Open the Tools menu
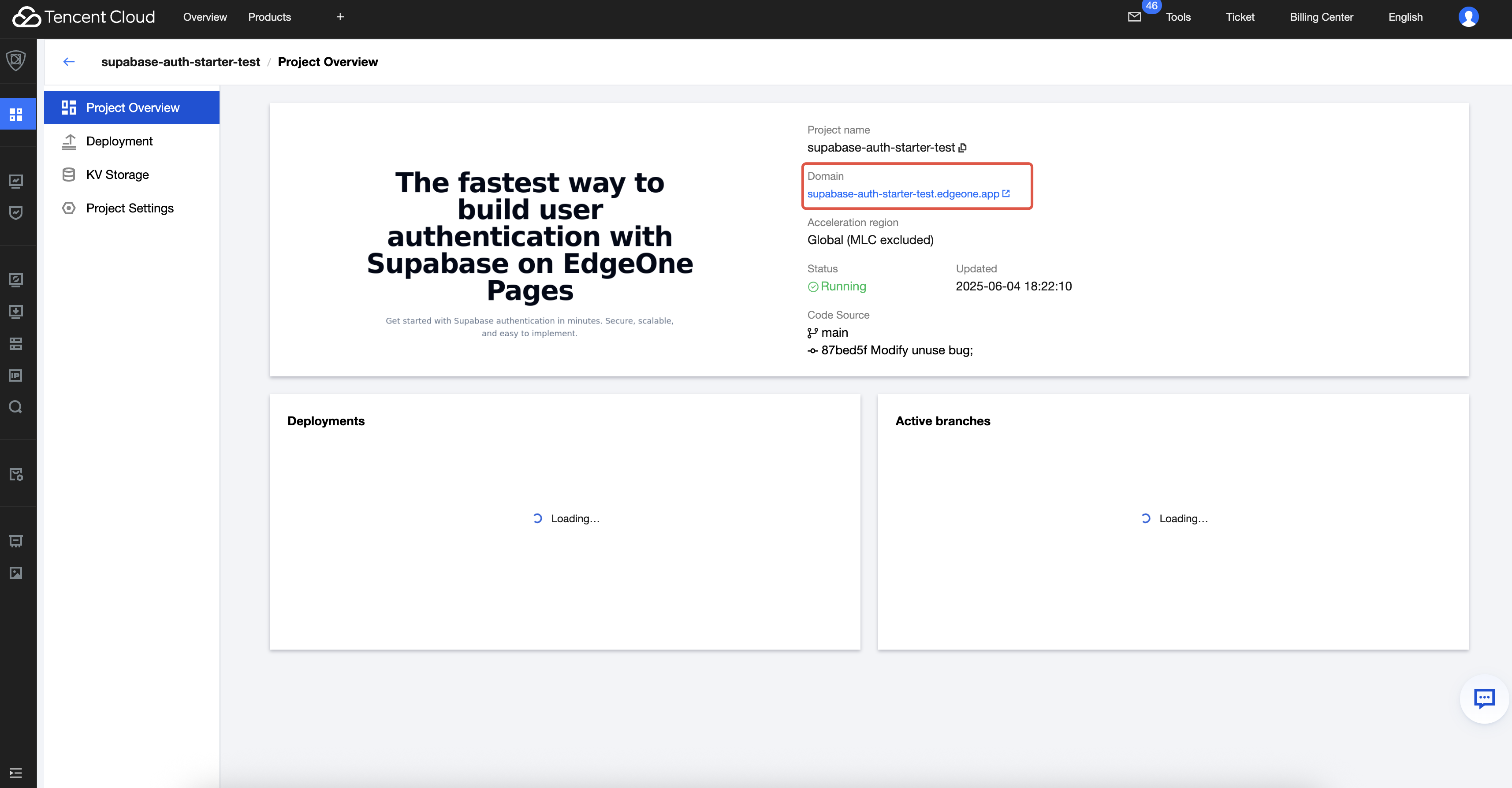1512x788 pixels. coord(1178,17)
